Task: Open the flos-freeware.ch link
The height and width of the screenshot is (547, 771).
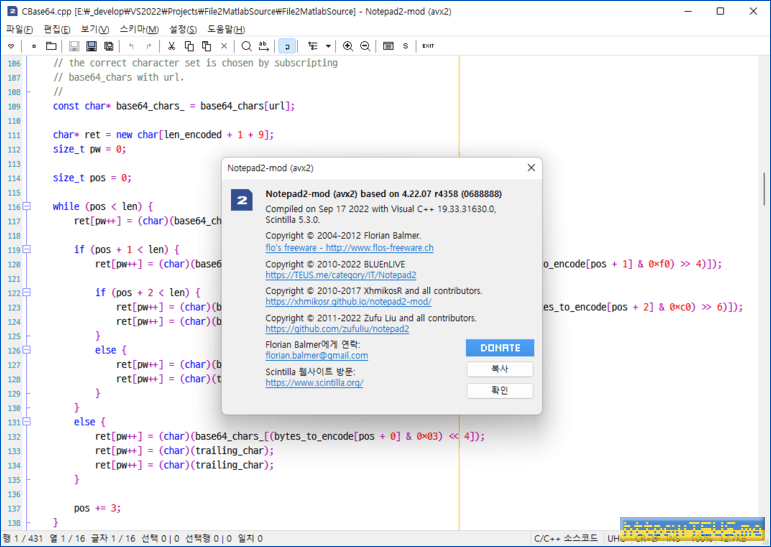Action: click(349, 248)
